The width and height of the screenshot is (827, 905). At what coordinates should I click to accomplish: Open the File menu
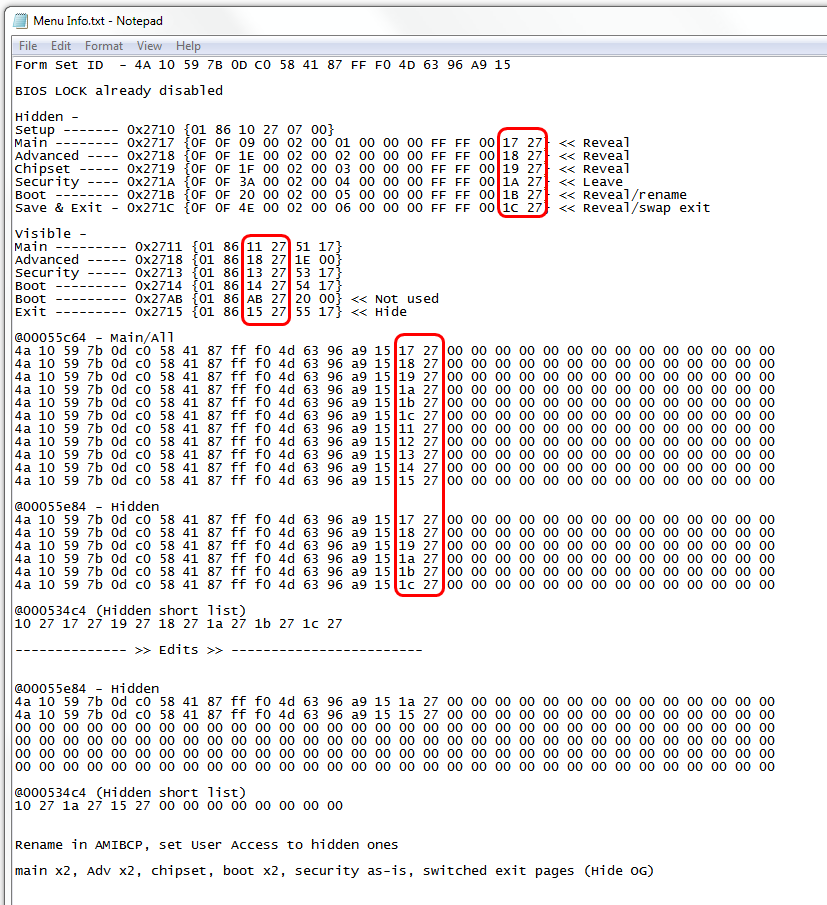tap(28, 46)
